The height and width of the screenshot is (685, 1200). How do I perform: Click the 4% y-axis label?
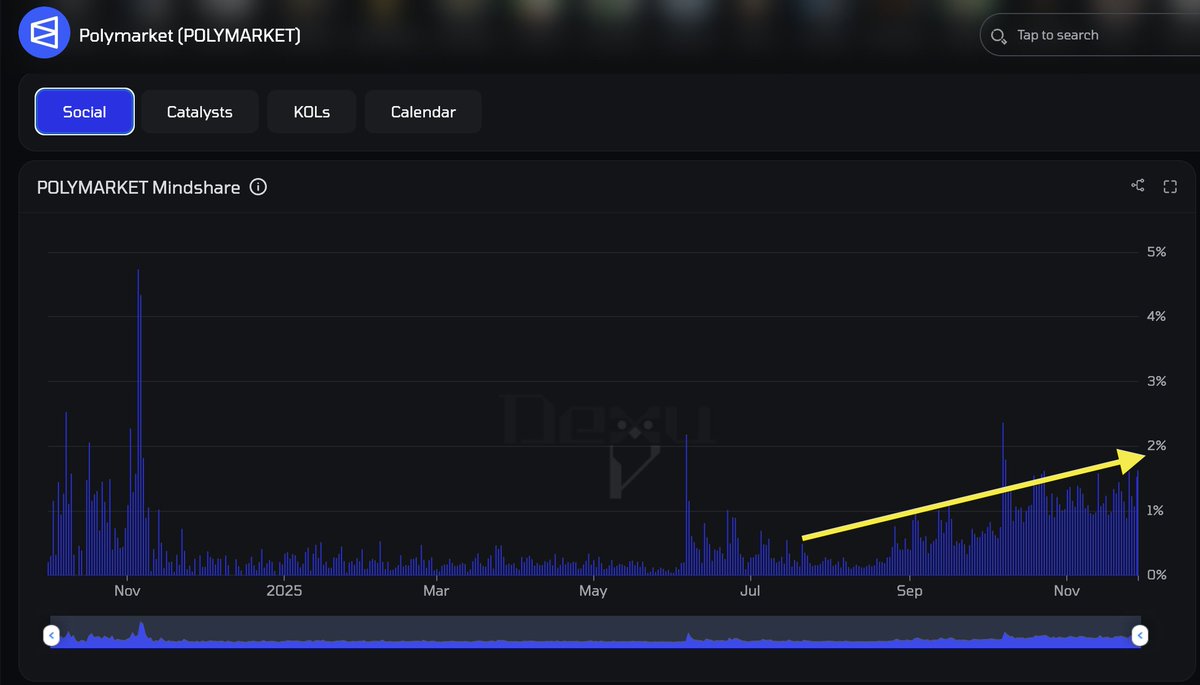pyautogui.click(x=1156, y=316)
